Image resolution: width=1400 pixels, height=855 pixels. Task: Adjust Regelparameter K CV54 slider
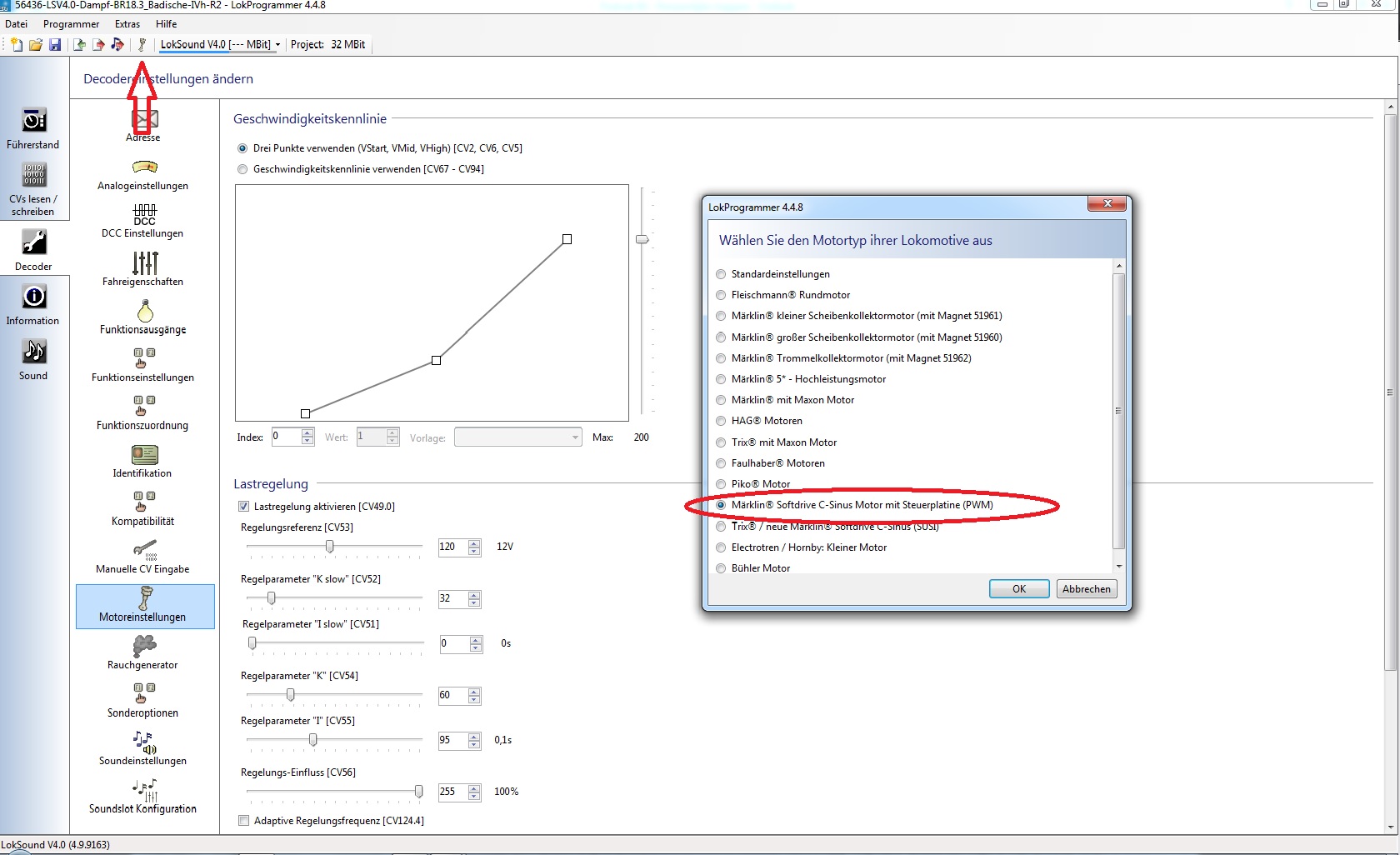(x=290, y=695)
